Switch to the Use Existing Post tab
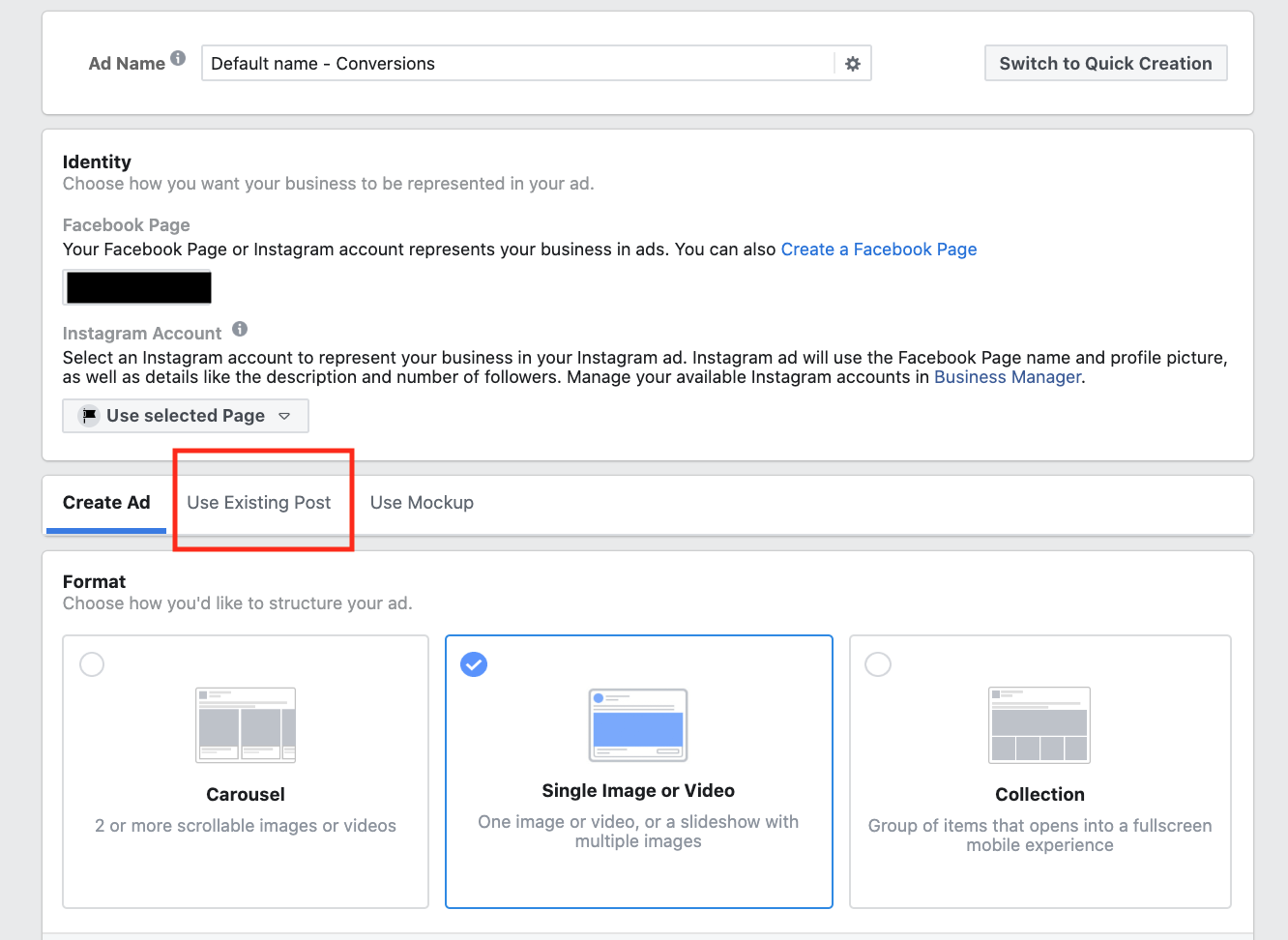The height and width of the screenshot is (940, 1288). click(259, 503)
